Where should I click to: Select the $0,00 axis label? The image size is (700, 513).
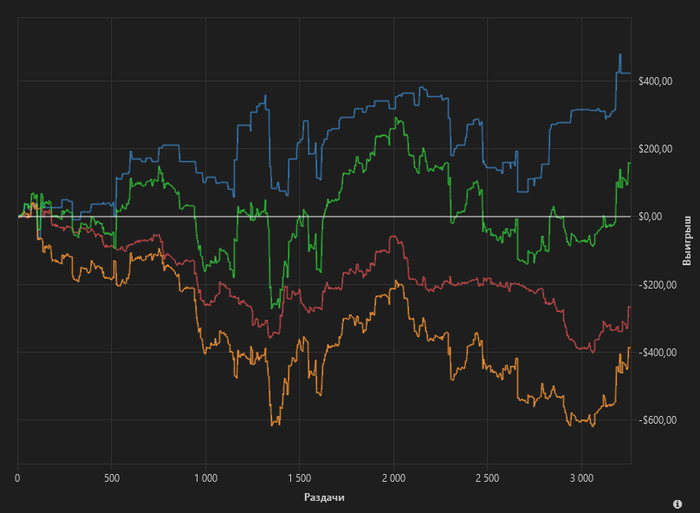coord(650,217)
